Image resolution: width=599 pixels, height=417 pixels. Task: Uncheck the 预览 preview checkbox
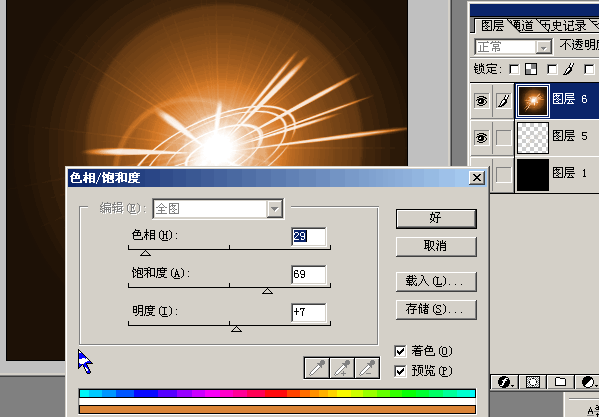pos(400,371)
